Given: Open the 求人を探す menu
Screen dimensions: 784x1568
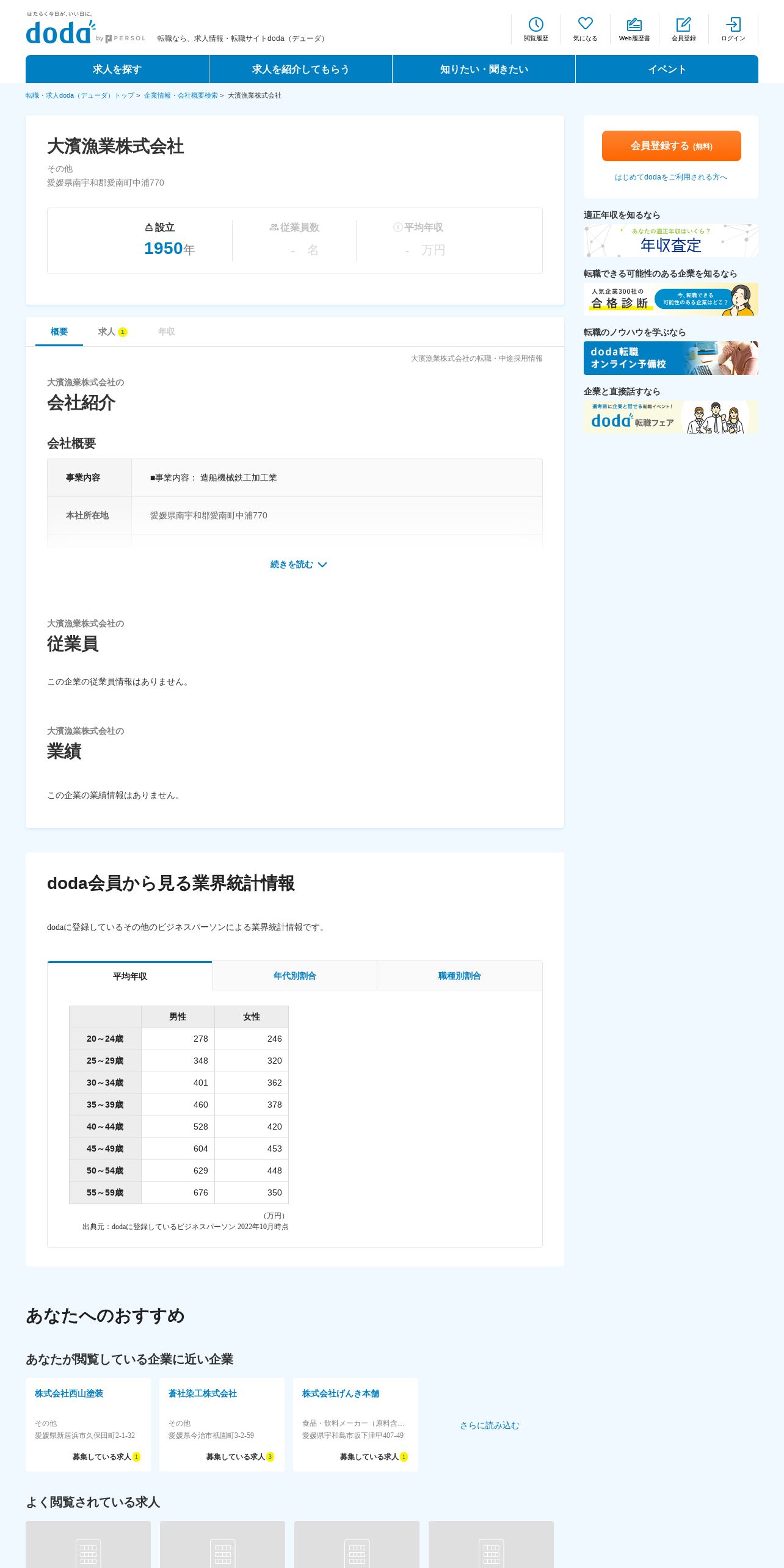Looking at the screenshot, I should (x=117, y=69).
